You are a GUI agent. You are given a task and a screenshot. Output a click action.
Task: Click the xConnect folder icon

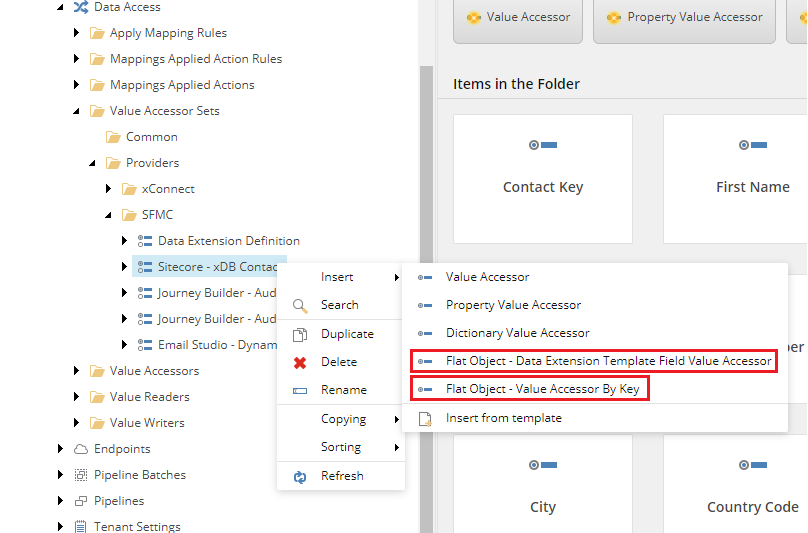(x=129, y=189)
